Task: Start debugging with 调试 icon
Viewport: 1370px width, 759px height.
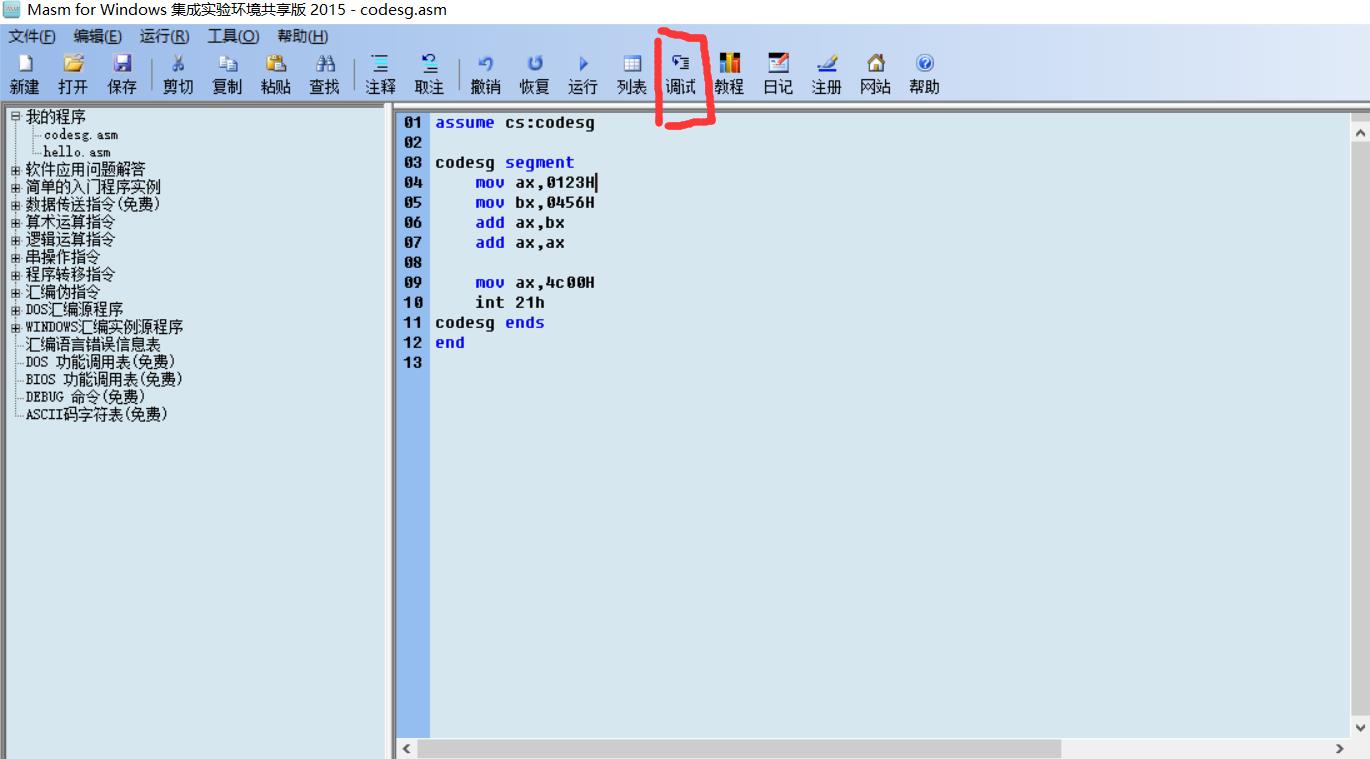Action: 681,63
